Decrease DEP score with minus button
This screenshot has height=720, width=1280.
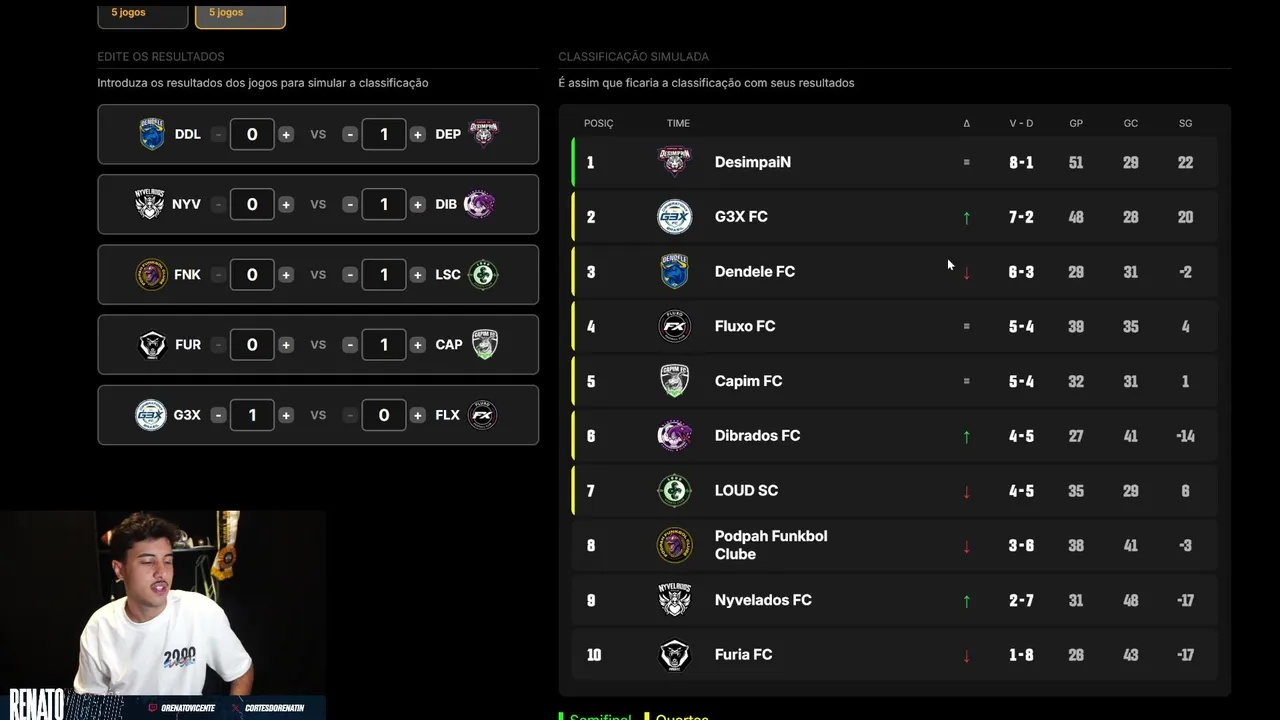coord(350,134)
